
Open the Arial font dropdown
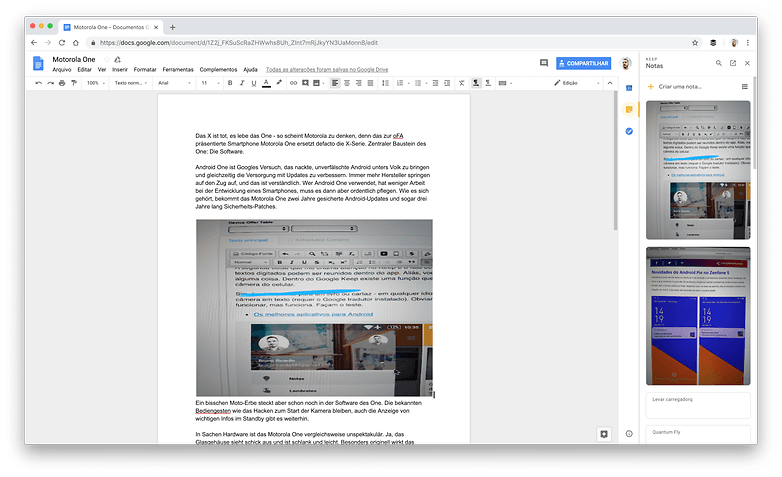pos(174,83)
